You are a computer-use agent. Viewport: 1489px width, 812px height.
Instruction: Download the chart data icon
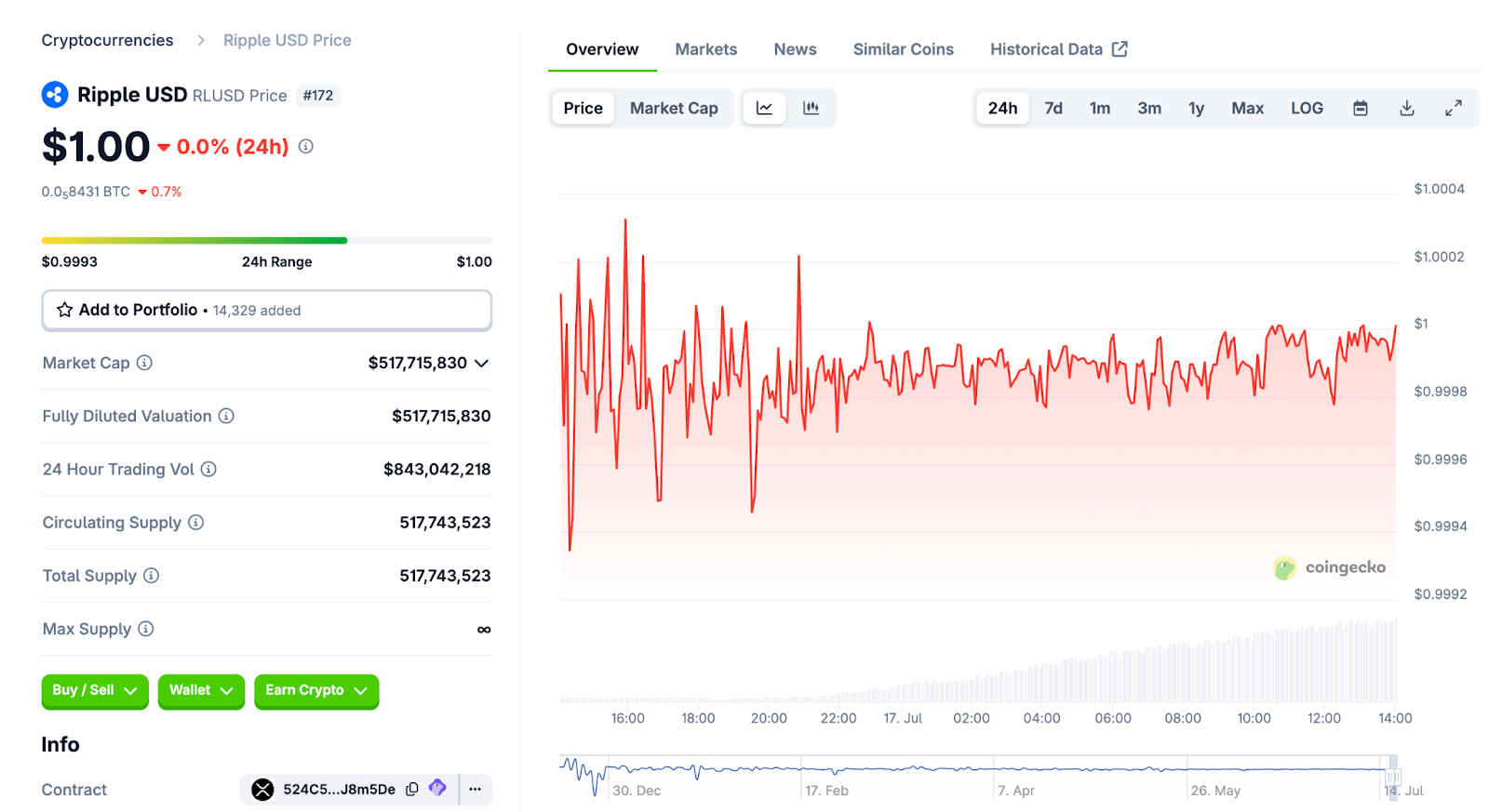click(1407, 108)
